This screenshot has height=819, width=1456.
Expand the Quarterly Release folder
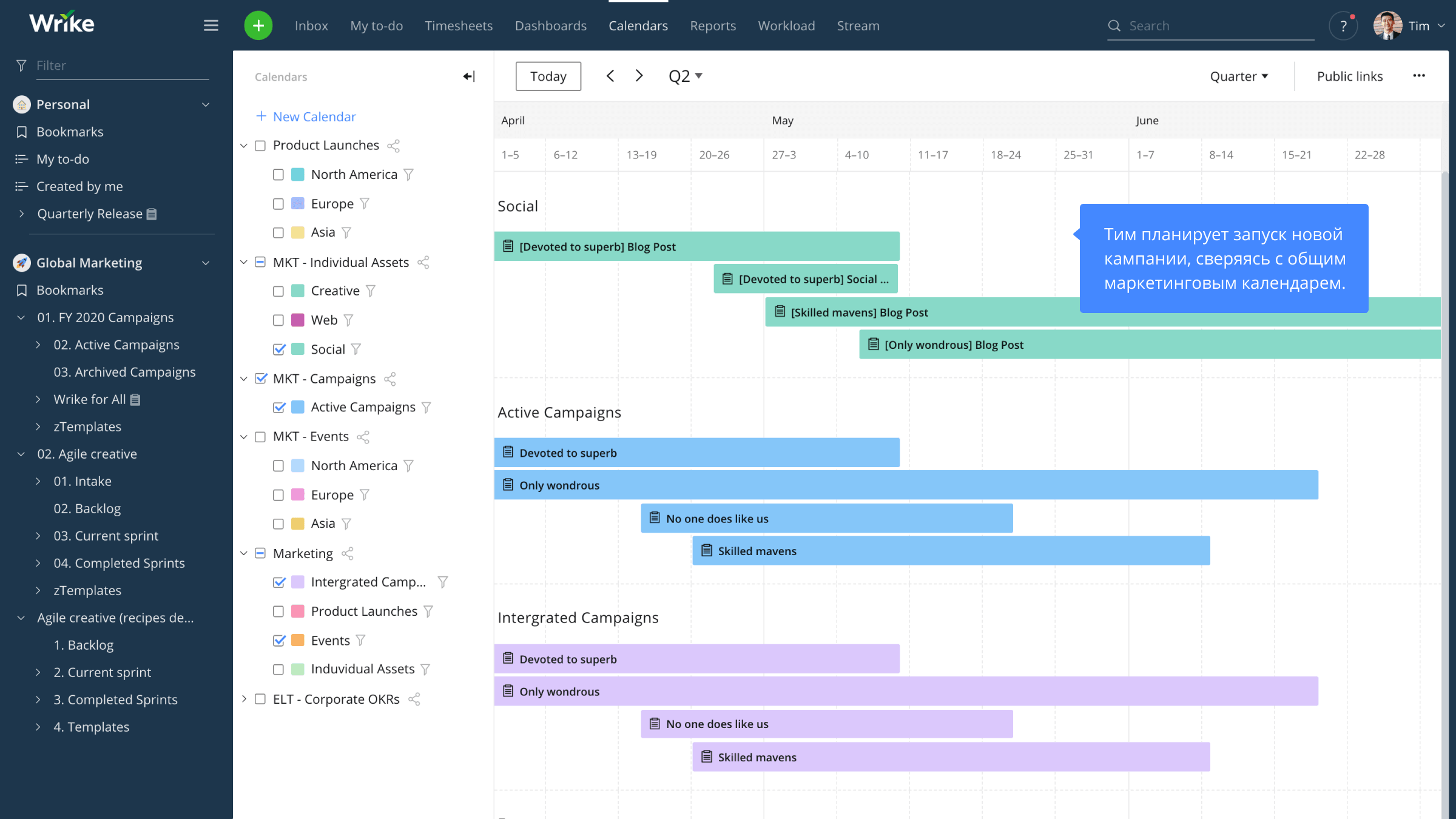pyautogui.click(x=22, y=214)
